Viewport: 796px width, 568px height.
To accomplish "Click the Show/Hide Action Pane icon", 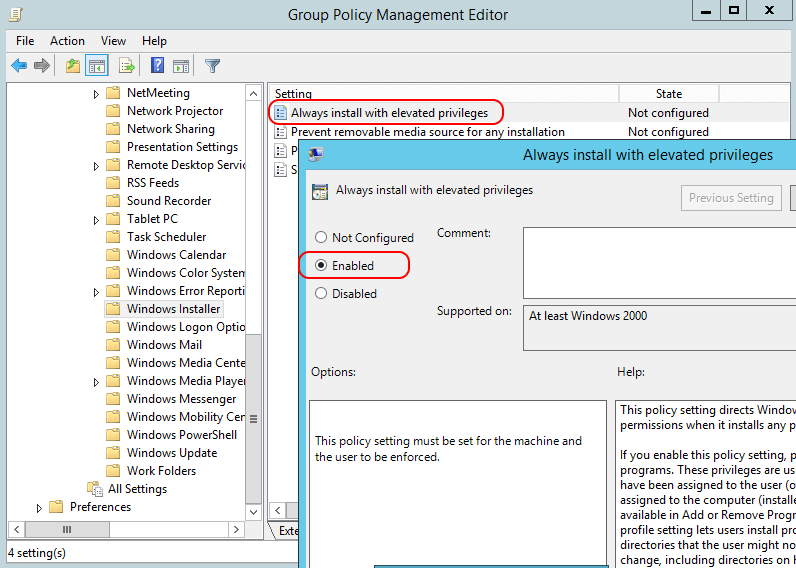I will click(181, 66).
